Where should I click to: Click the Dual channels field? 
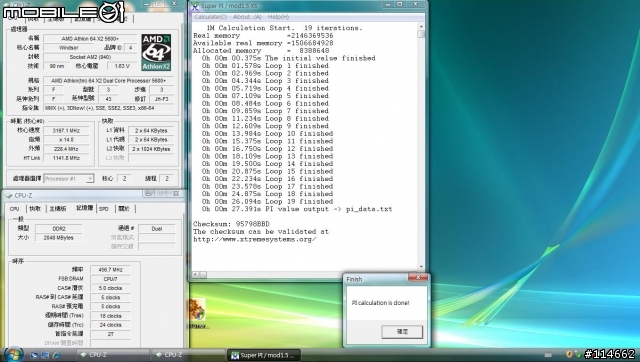tap(157, 229)
